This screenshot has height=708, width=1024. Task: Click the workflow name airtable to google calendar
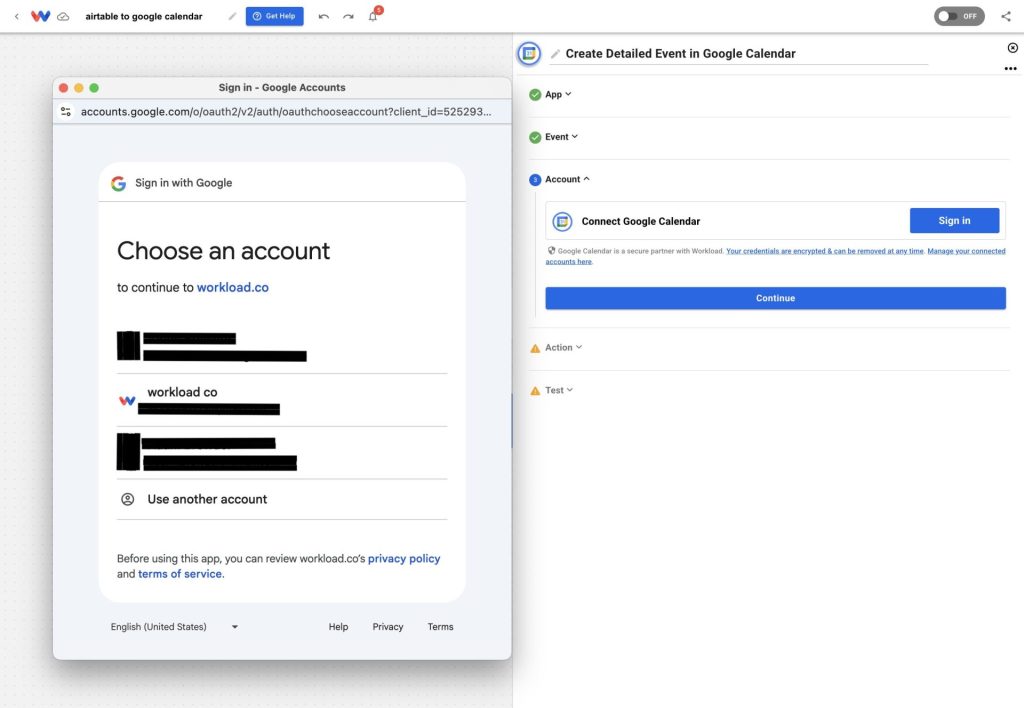[144, 16]
